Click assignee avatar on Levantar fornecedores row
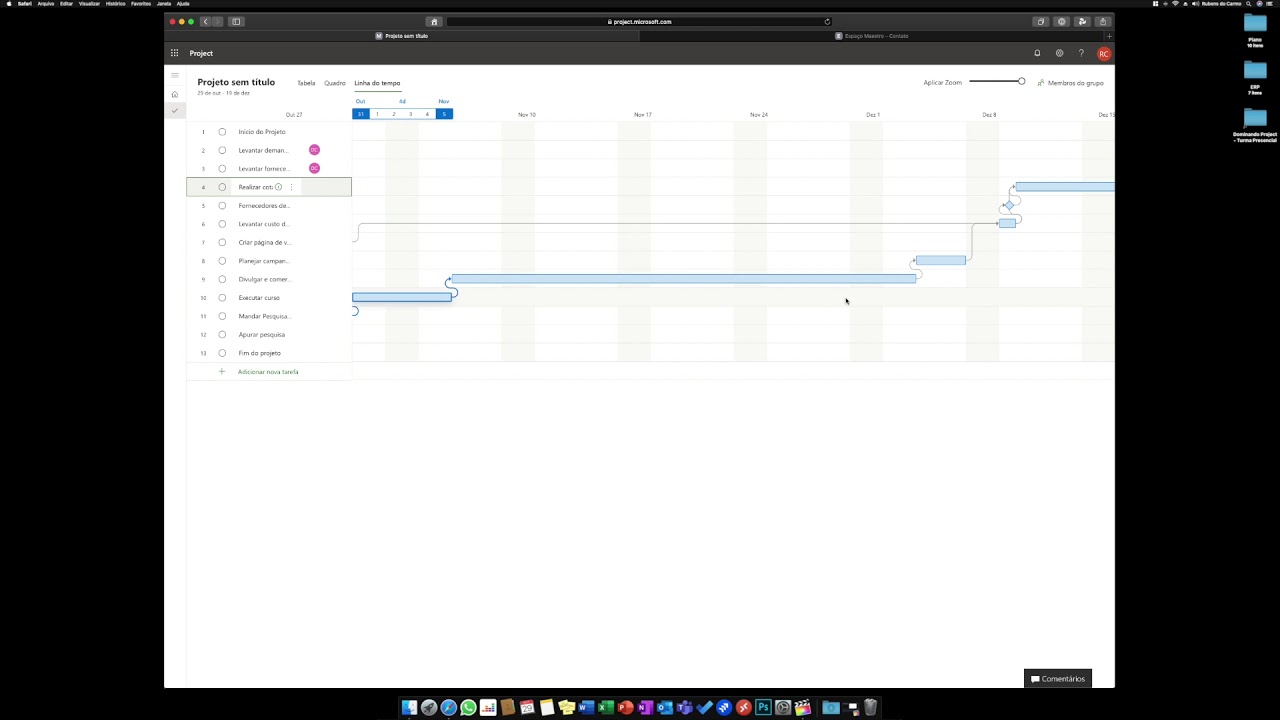 [x=314, y=168]
